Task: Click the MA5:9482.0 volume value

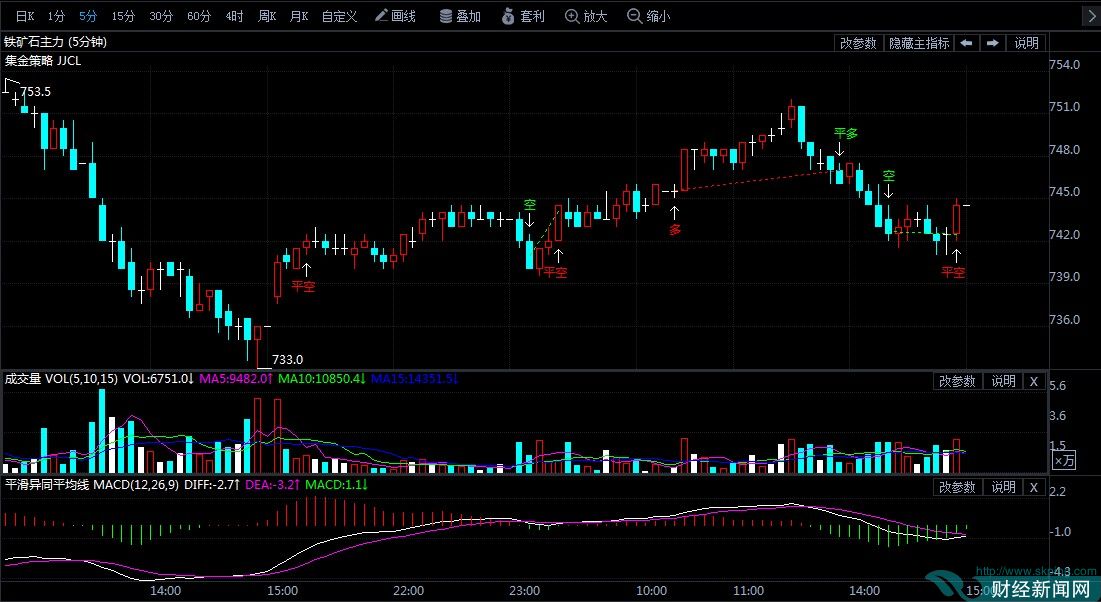Action: pos(236,379)
